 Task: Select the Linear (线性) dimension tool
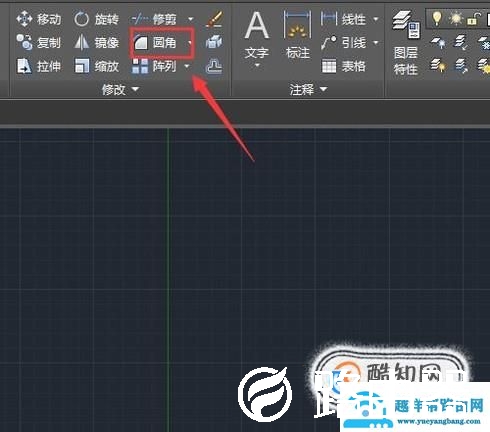(343, 19)
